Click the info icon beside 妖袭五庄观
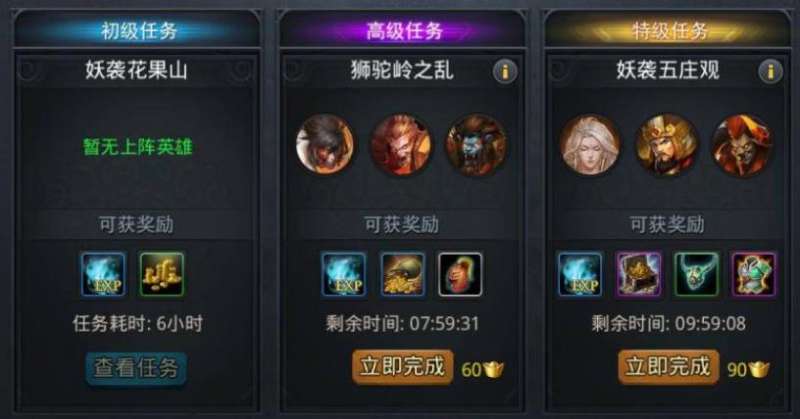 pyautogui.click(x=770, y=71)
